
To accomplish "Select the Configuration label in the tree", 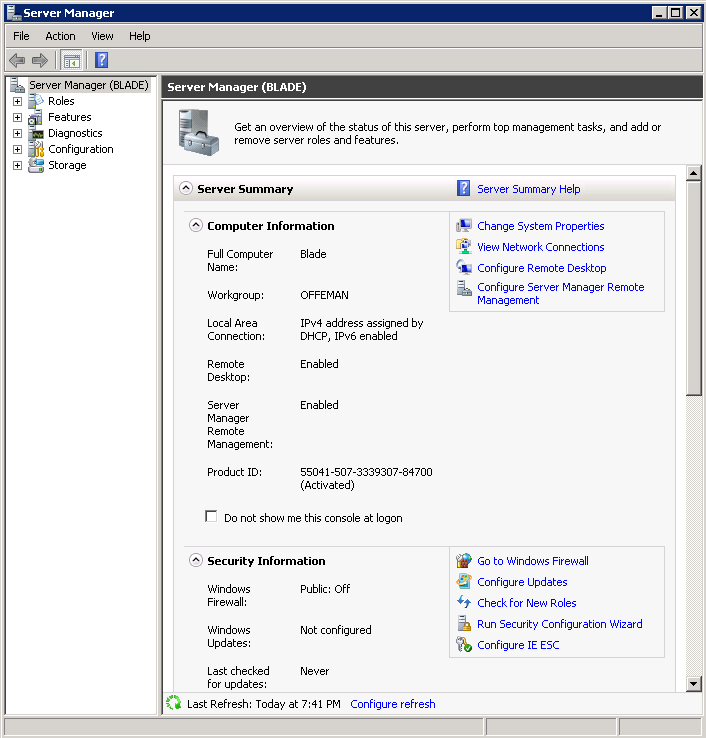I will 81,149.
